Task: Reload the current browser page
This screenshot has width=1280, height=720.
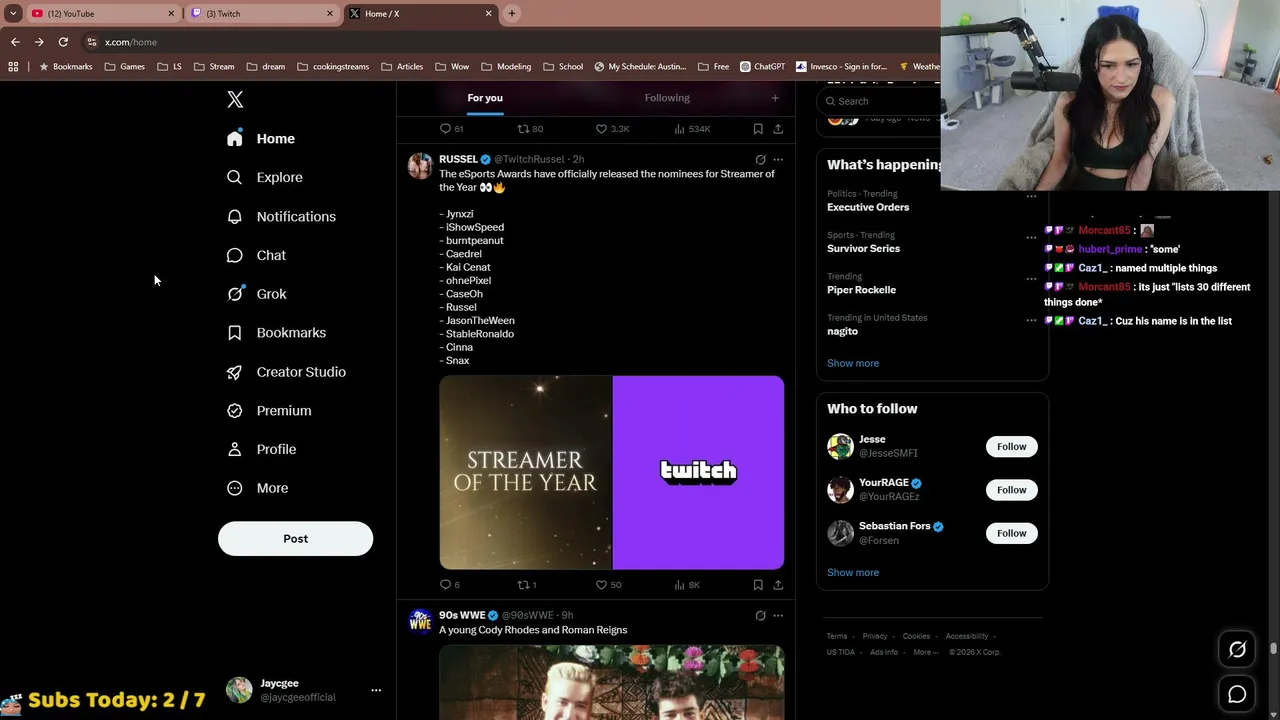Action: [63, 42]
